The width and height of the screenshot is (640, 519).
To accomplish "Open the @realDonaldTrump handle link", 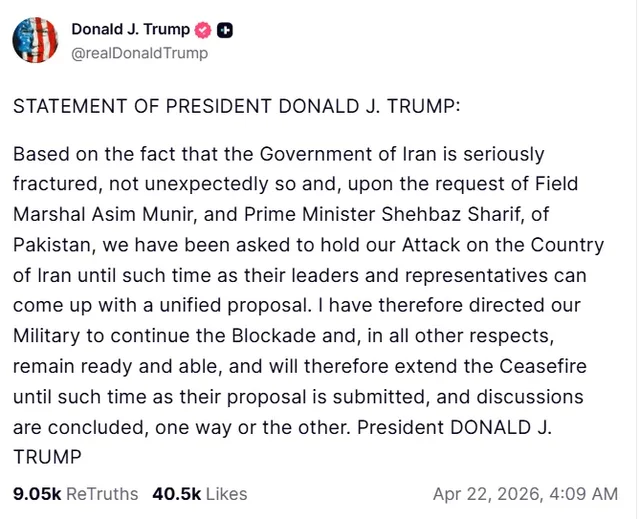I will point(139,53).
